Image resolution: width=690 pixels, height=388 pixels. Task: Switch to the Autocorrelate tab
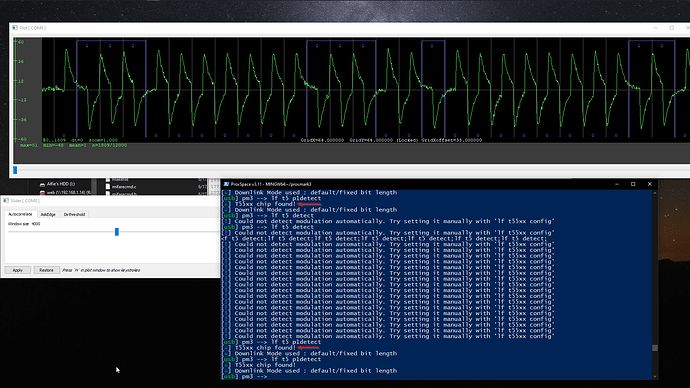click(20, 214)
